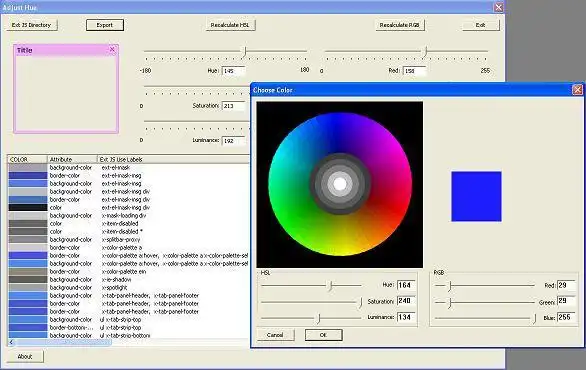Viewport: 586px width, 370px height.
Task: Click the scrollbar left arrow under list
Action: [x=11, y=342]
